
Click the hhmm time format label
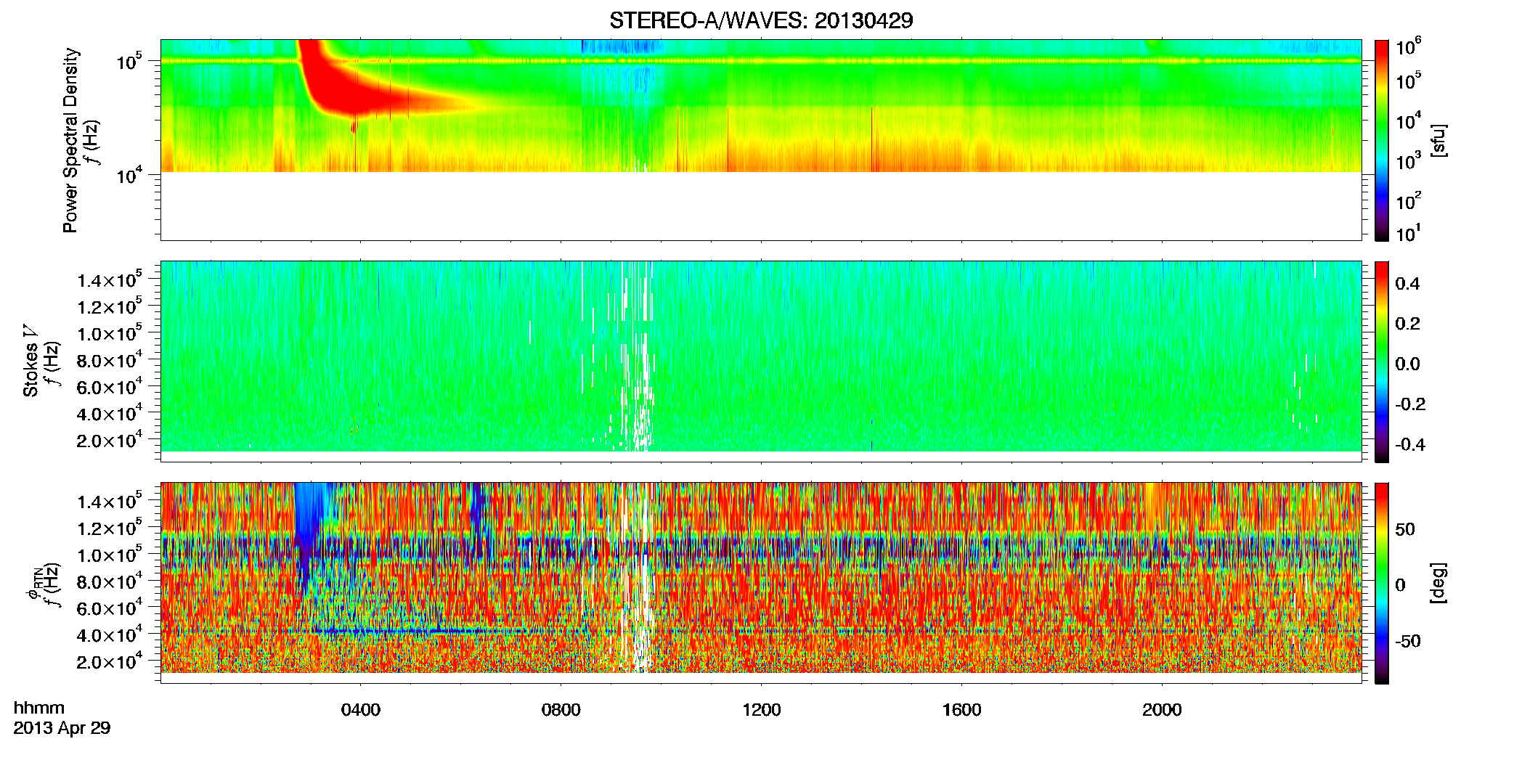click(39, 709)
